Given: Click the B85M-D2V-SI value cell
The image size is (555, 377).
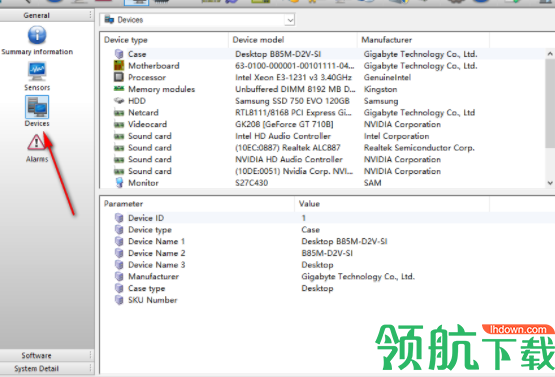Looking at the screenshot, I should pos(327,253).
